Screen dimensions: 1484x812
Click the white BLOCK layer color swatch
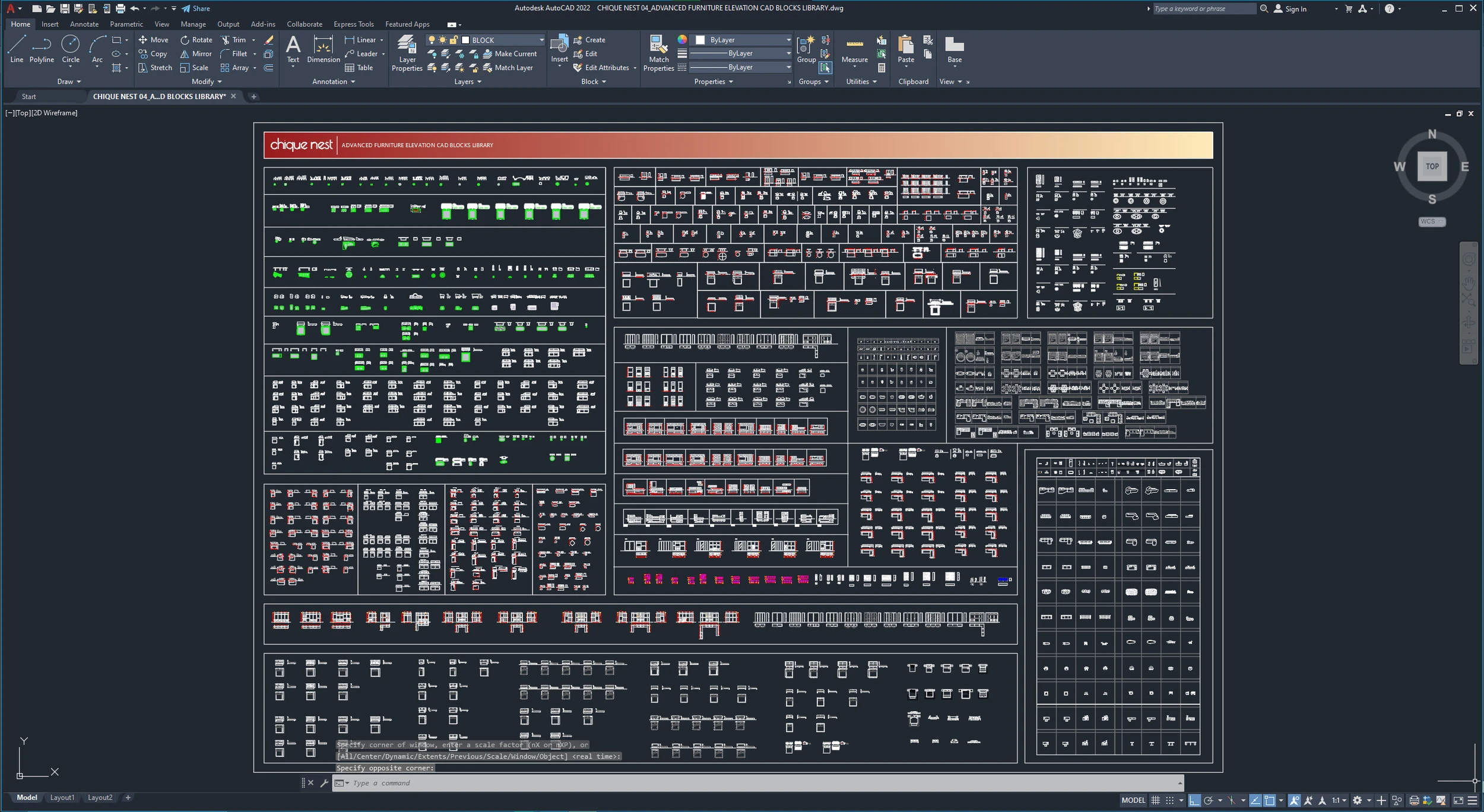tap(465, 40)
